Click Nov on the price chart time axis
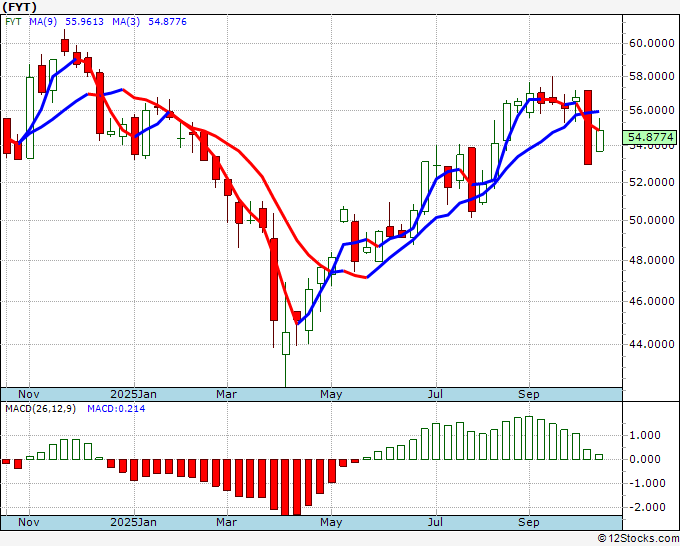 tap(29, 394)
